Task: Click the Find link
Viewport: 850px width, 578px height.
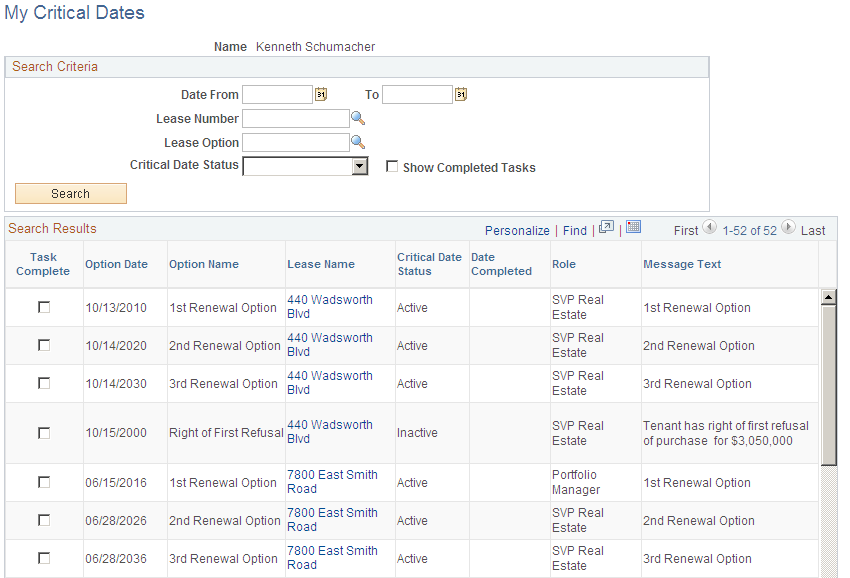Action: (x=575, y=230)
